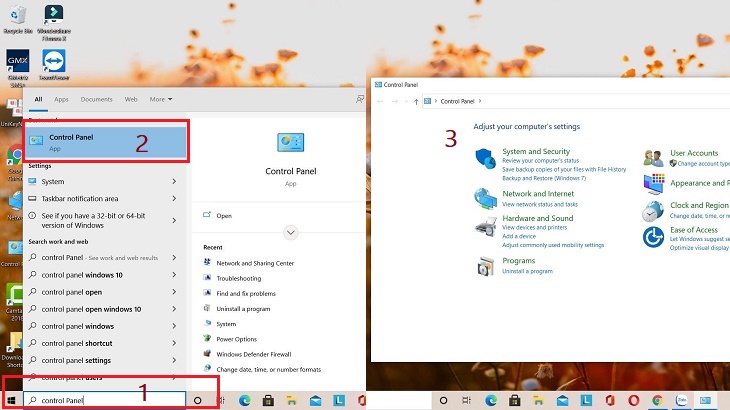Click the Cortana circle in left taskbar
Image resolution: width=730 pixels, height=410 pixels.
(197, 400)
